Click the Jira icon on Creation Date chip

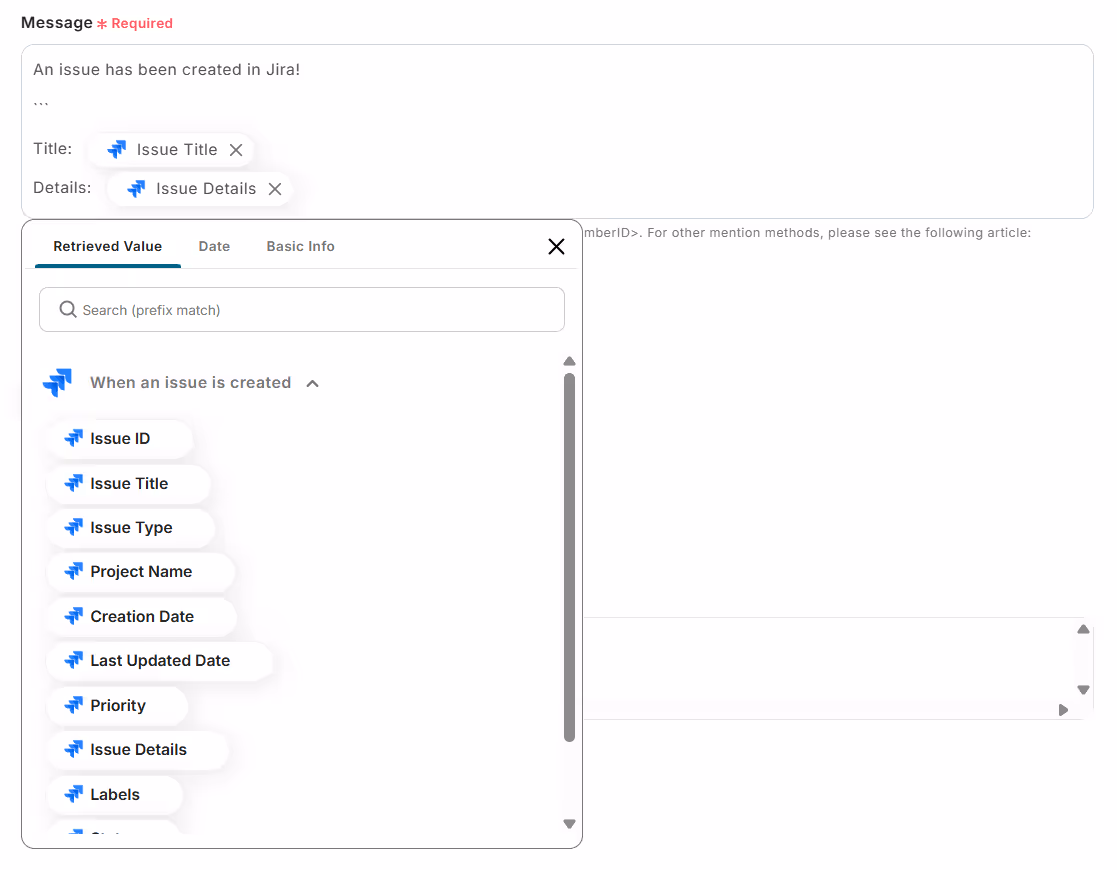(x=73, y=616)
